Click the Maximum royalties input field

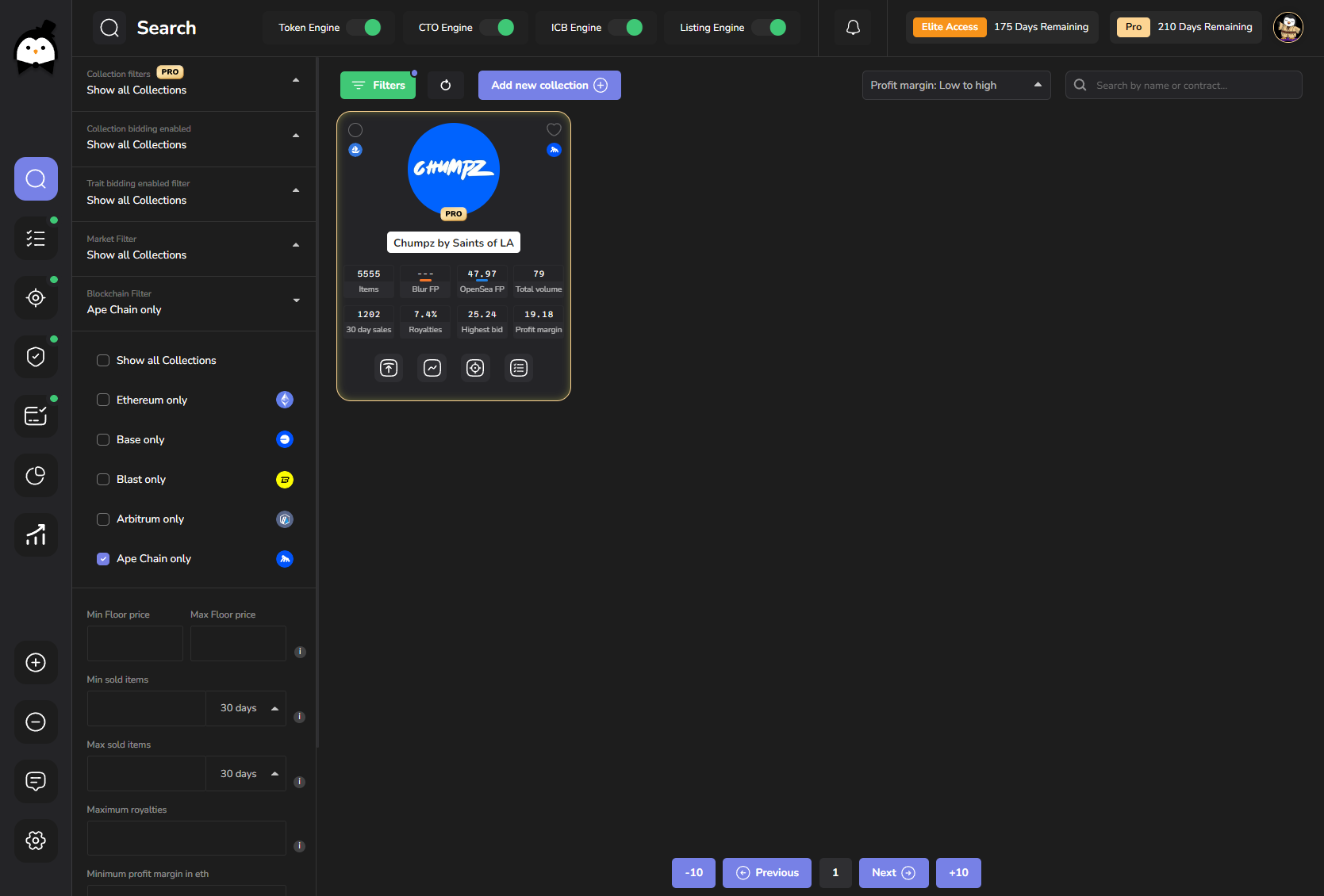[x=186, y=838]
